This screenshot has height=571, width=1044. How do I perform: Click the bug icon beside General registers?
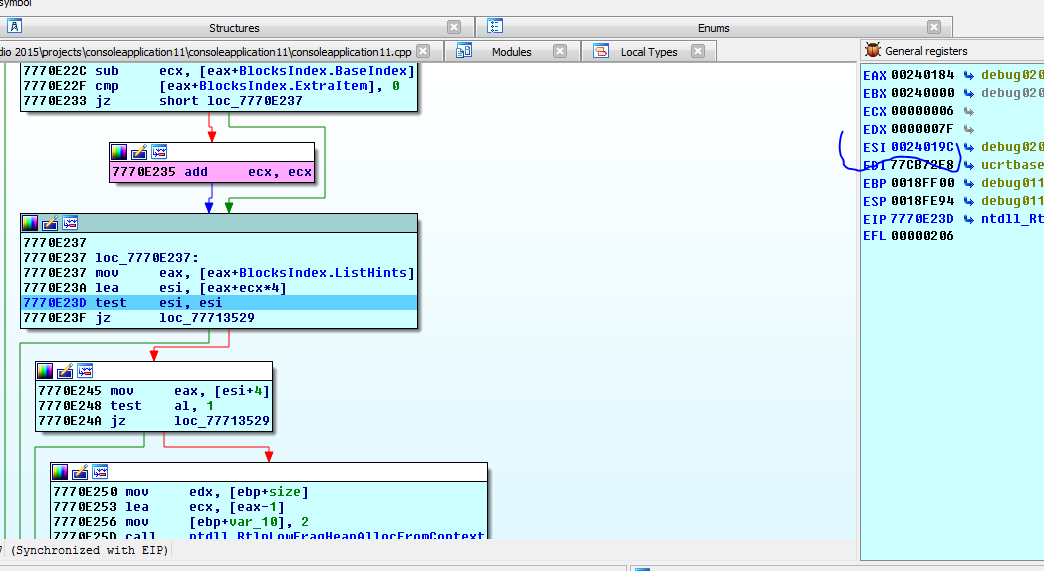point(873,51)
